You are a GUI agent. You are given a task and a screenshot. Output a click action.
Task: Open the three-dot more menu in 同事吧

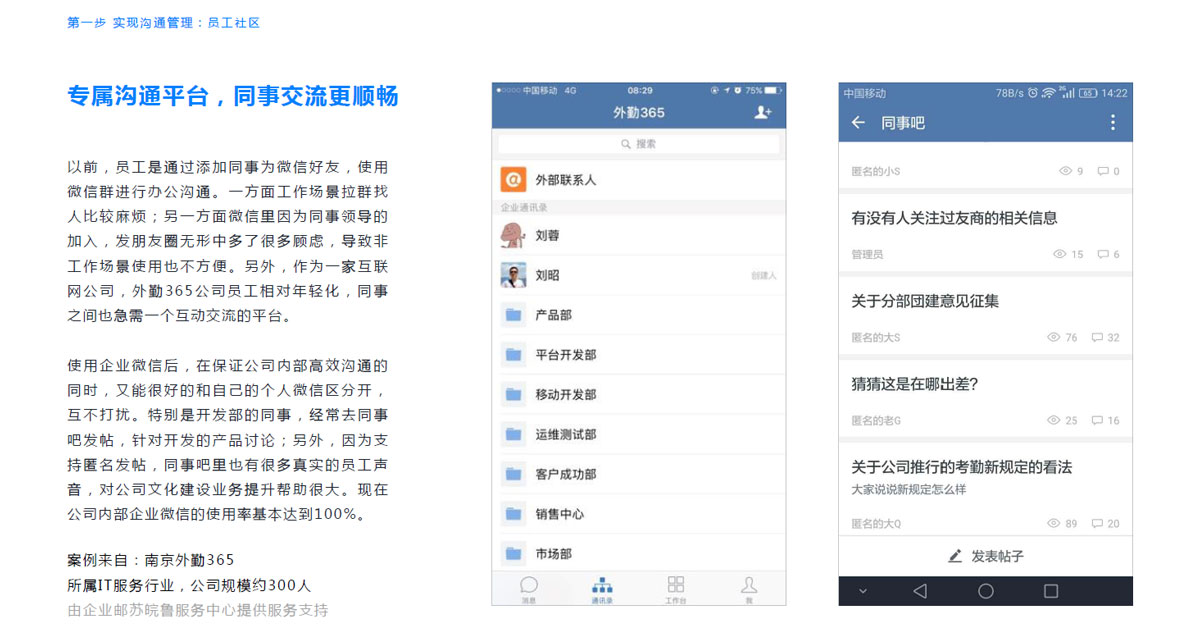point(1113,123)
